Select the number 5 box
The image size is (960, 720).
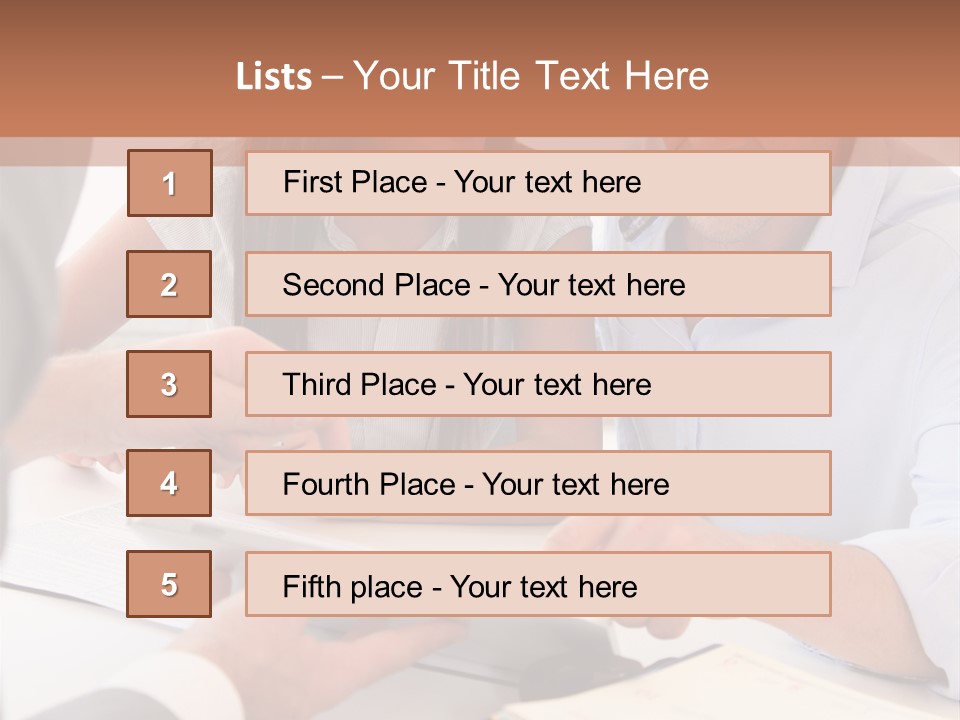(x=169, y=584)
